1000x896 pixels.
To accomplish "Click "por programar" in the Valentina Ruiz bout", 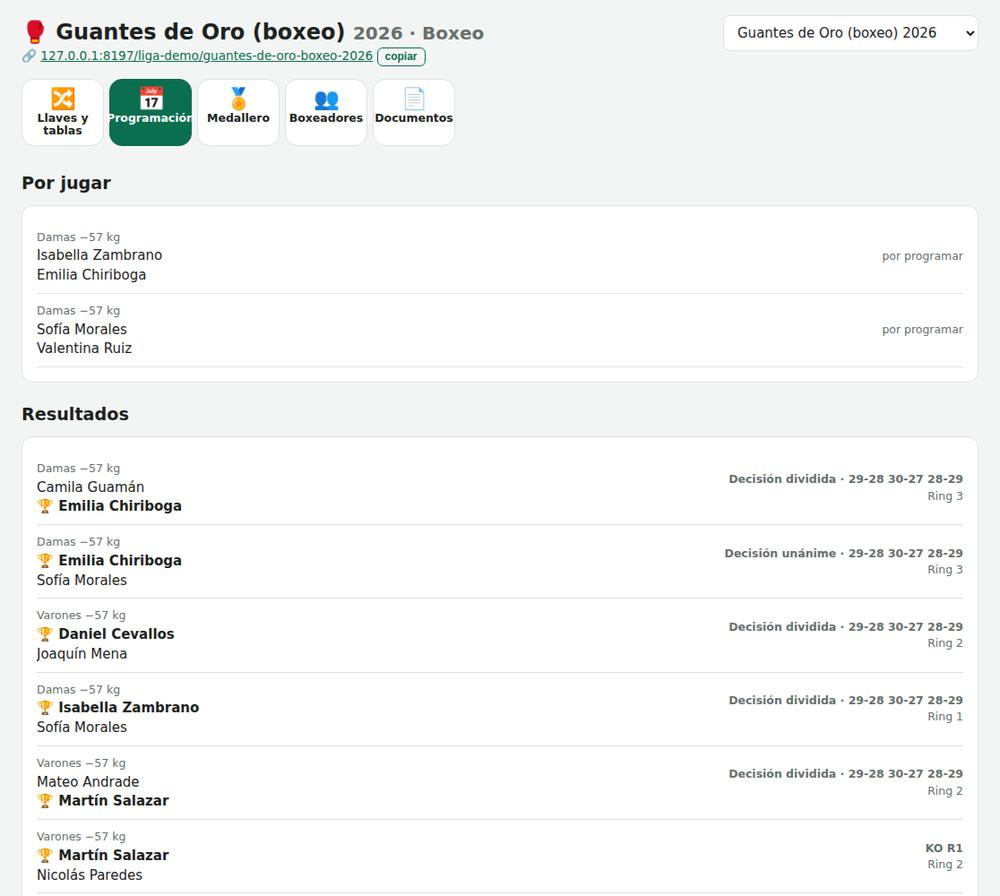I will click(x=922, y=329).
